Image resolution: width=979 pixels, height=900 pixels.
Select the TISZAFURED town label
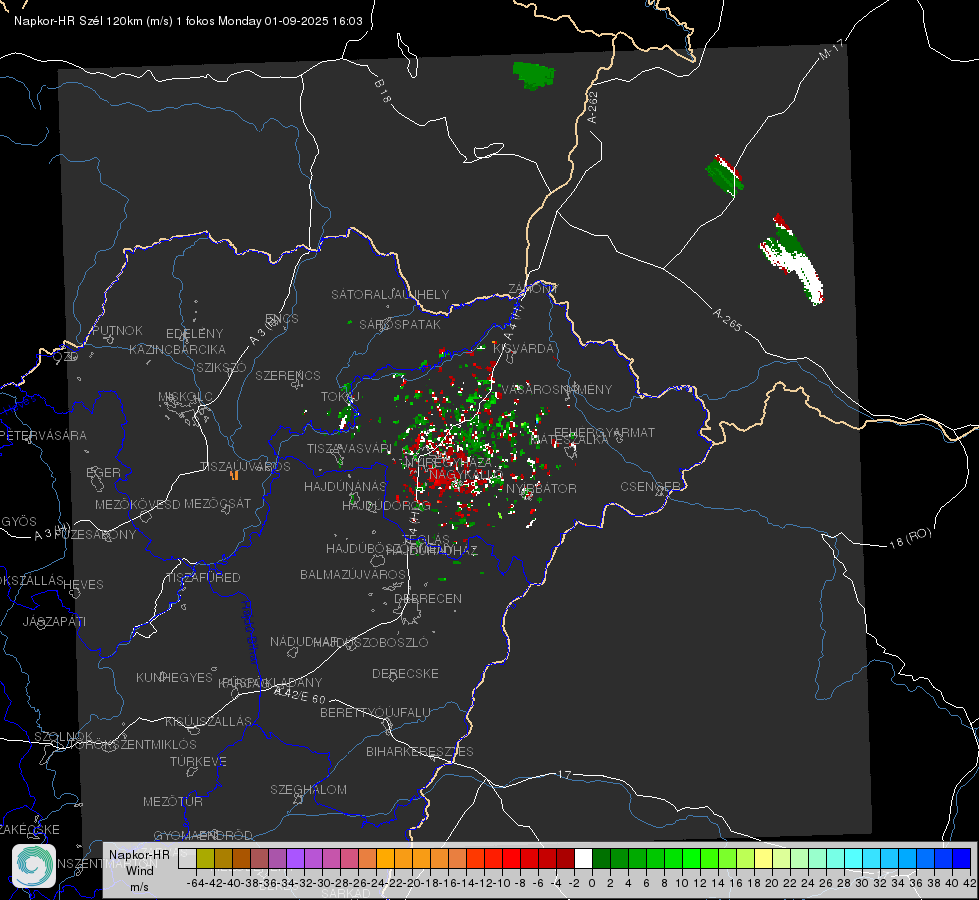point(203,577)
